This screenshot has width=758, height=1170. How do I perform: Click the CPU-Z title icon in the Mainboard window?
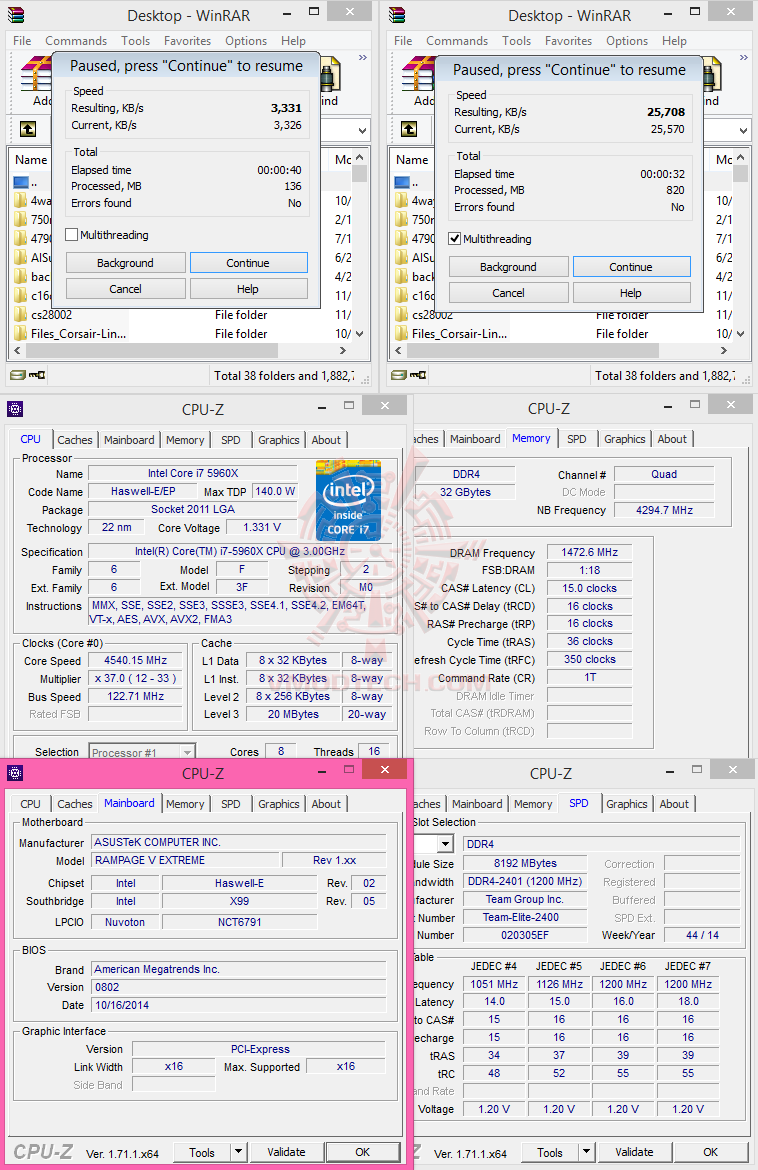tap(15, 773)
